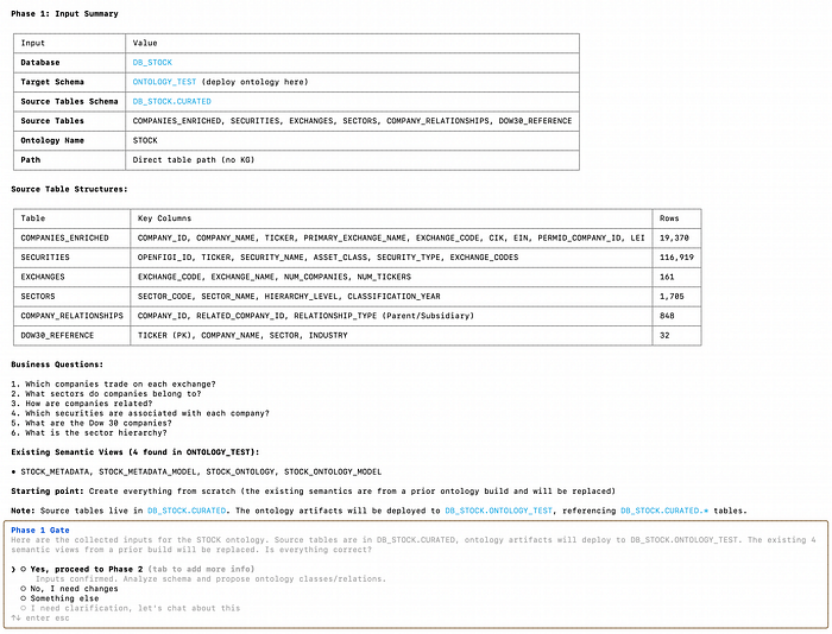This screenshot has height=634, width=832.
Task: Open the ONTOLOGY_TEST link in the Target Schema row
Action: point(164,82)
